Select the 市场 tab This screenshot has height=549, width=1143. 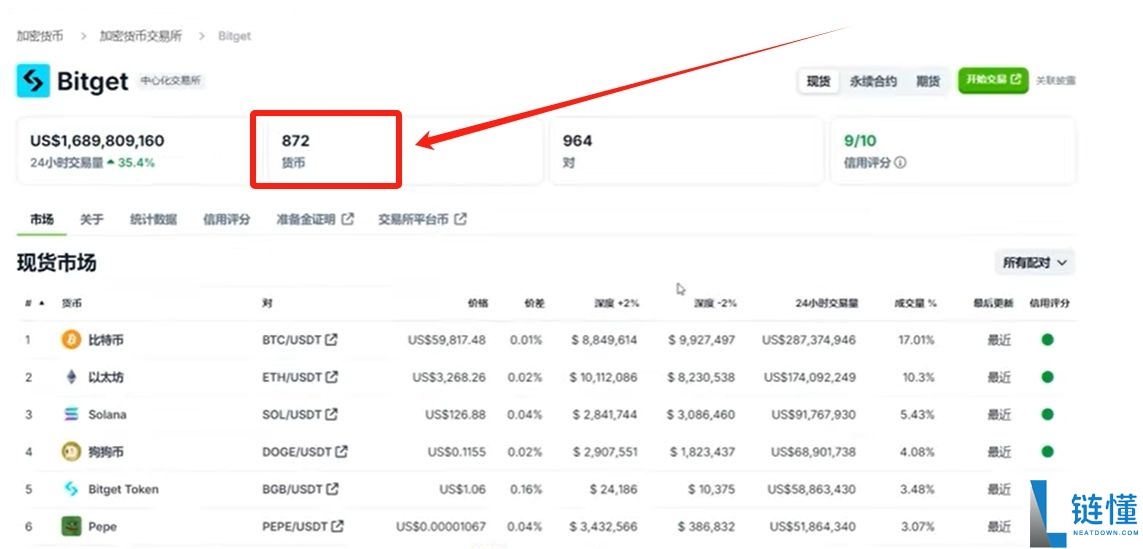point(42,219)
